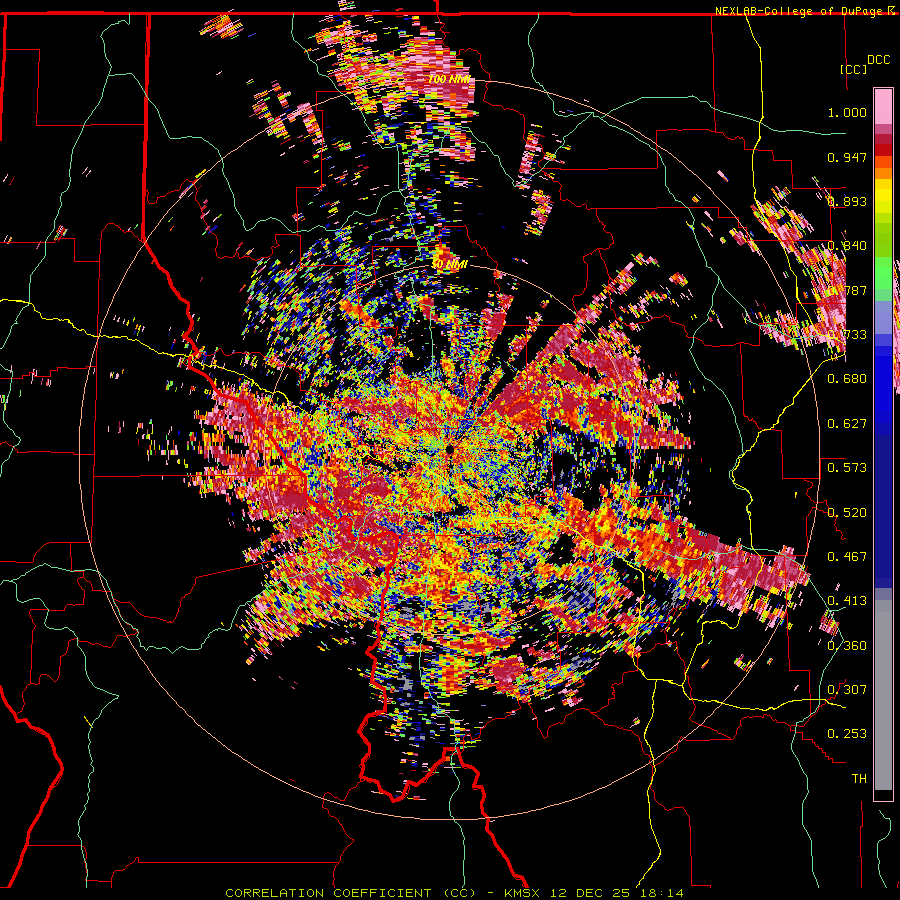This screenshot has height=900, width=900.
Task: Click the 0.680 scale value
Action: coord(847,379)
